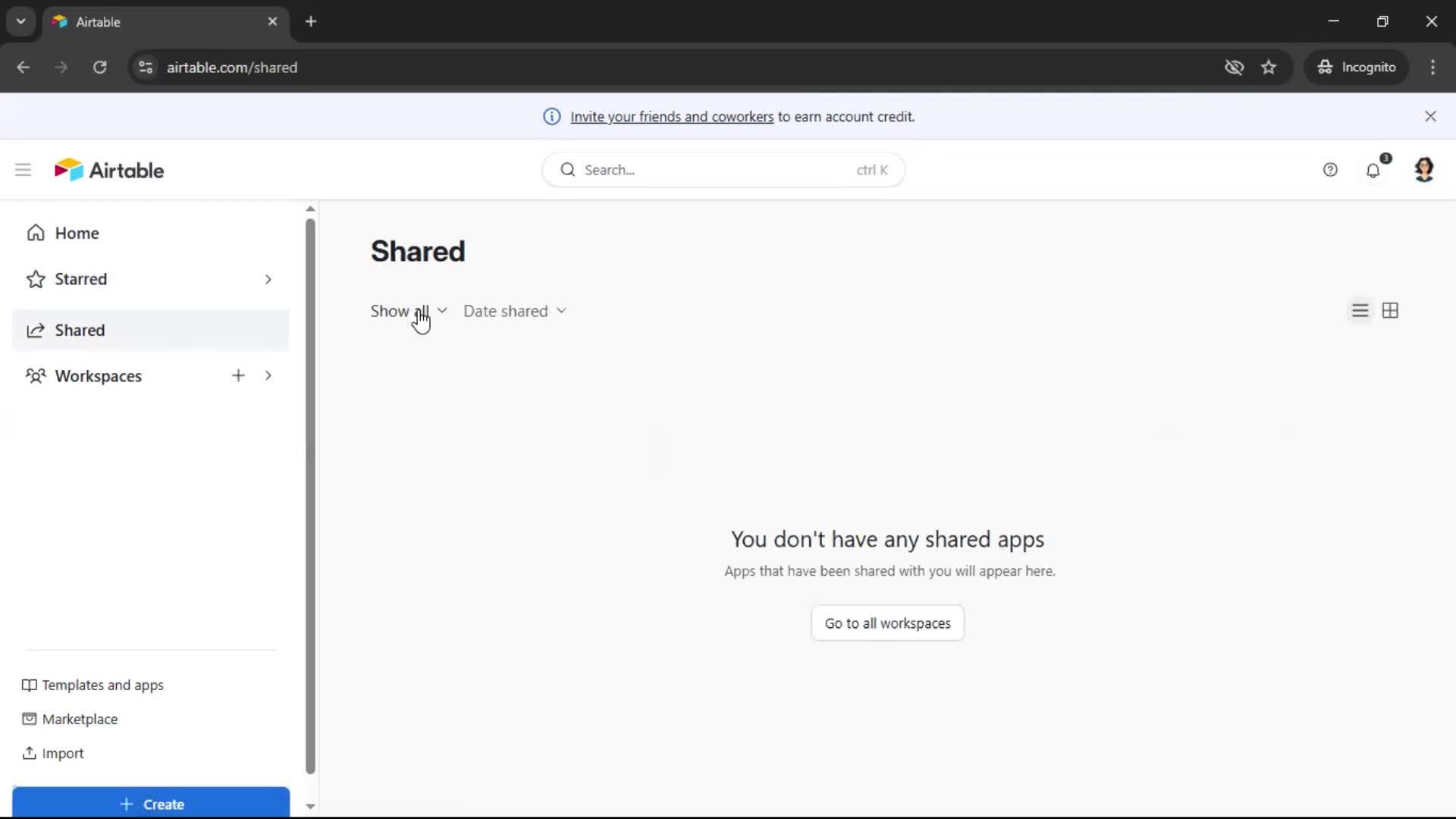Switch to grid view icon
1456x819 pixels.
[1390, 311]
